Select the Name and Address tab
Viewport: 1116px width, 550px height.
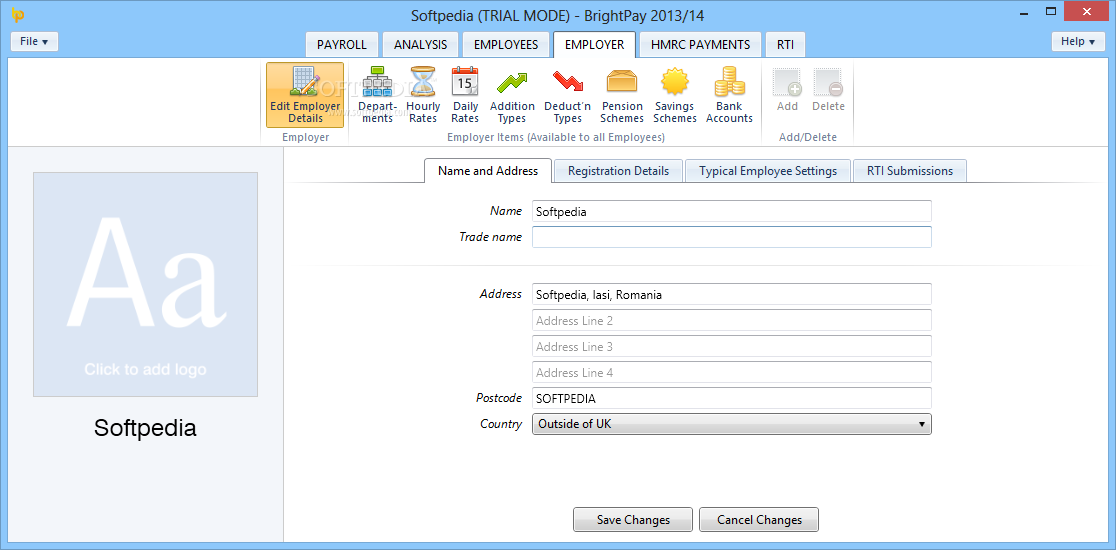pos(488,171)
